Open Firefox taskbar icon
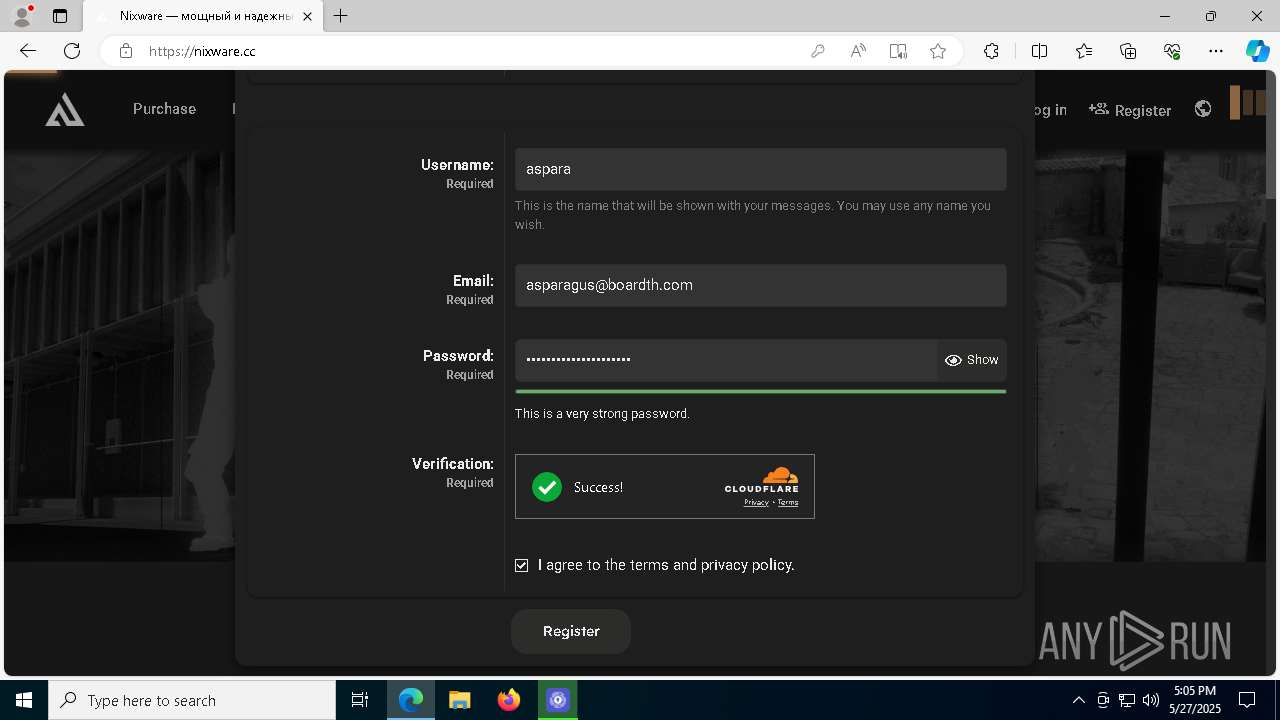The height and width of the screenshot is (720, 1280). [x=509, y=700]
